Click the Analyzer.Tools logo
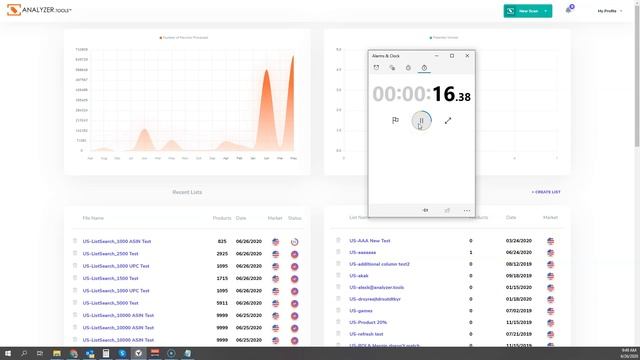The height and width of the screenshot is (360, 640). (x=39, y=10)
